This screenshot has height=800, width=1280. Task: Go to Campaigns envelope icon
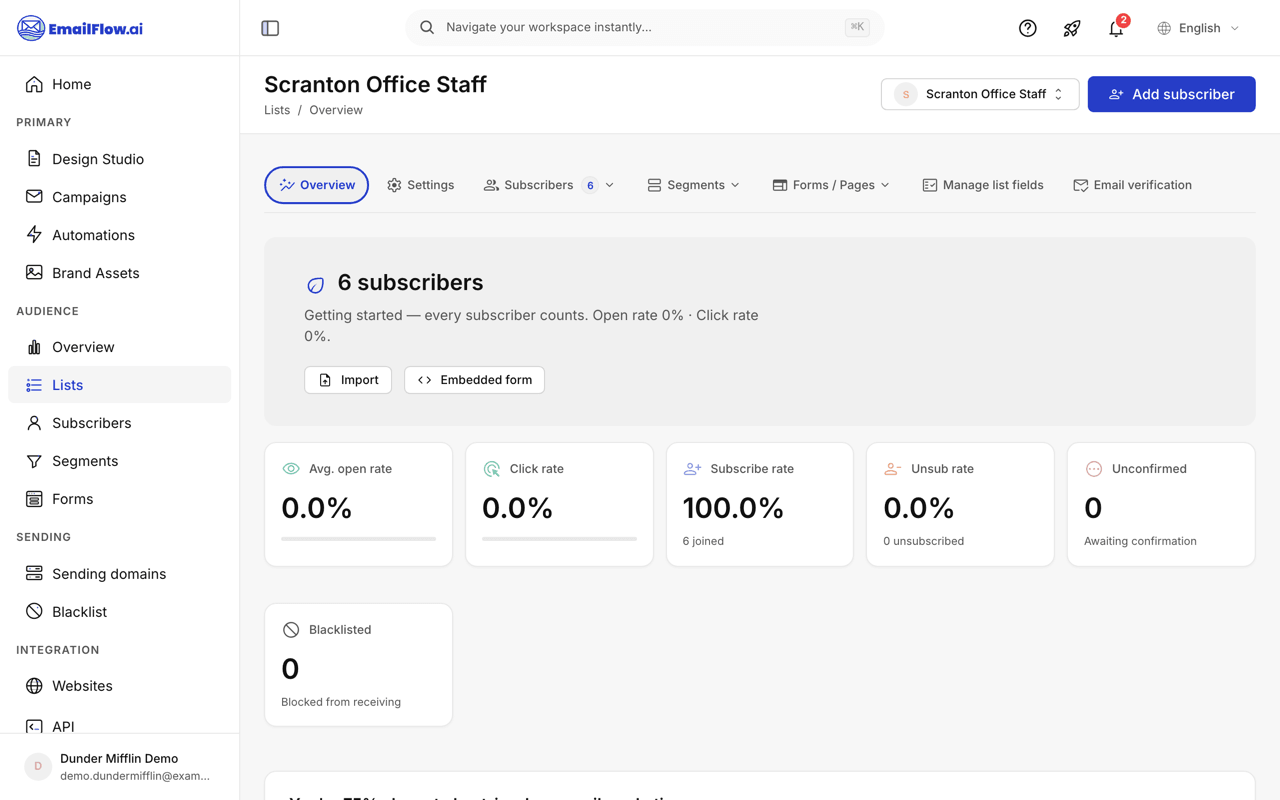click(x=34, y=197)
